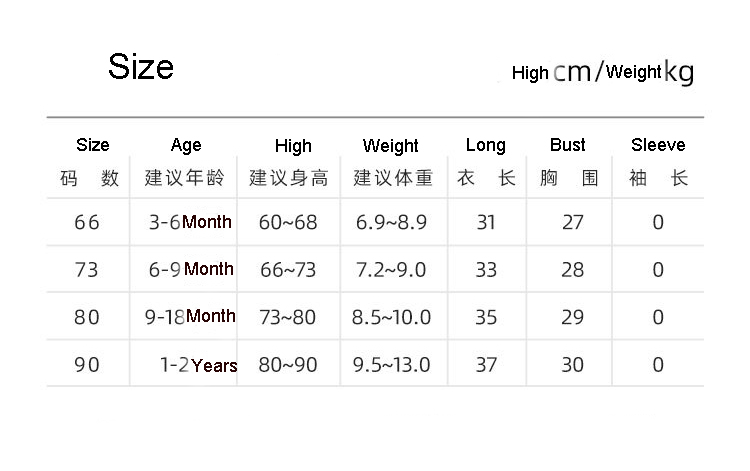Click the length value 37
The image size is (750, 471).
pos(486,365)
